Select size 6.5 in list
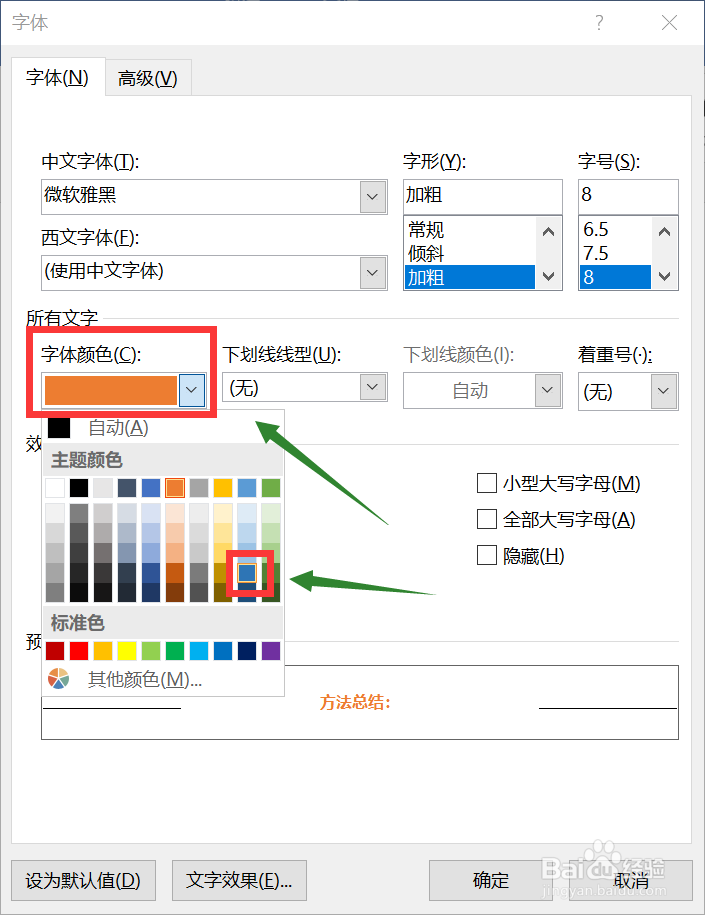The width and height of the screenshot is (705, 915). (x=615, y=229)
